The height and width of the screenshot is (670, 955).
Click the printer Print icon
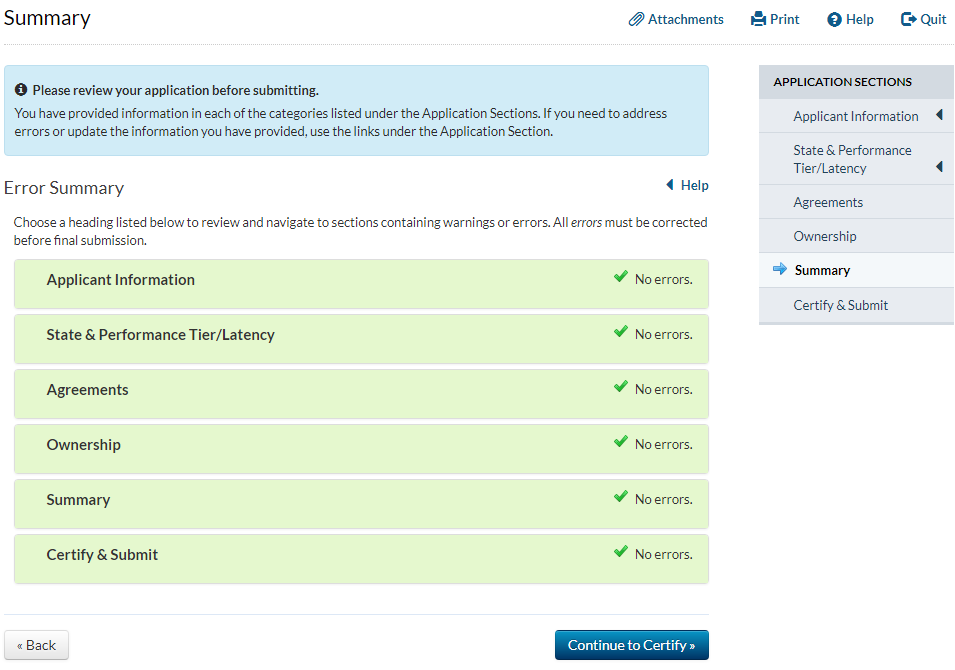pos(758,19)
